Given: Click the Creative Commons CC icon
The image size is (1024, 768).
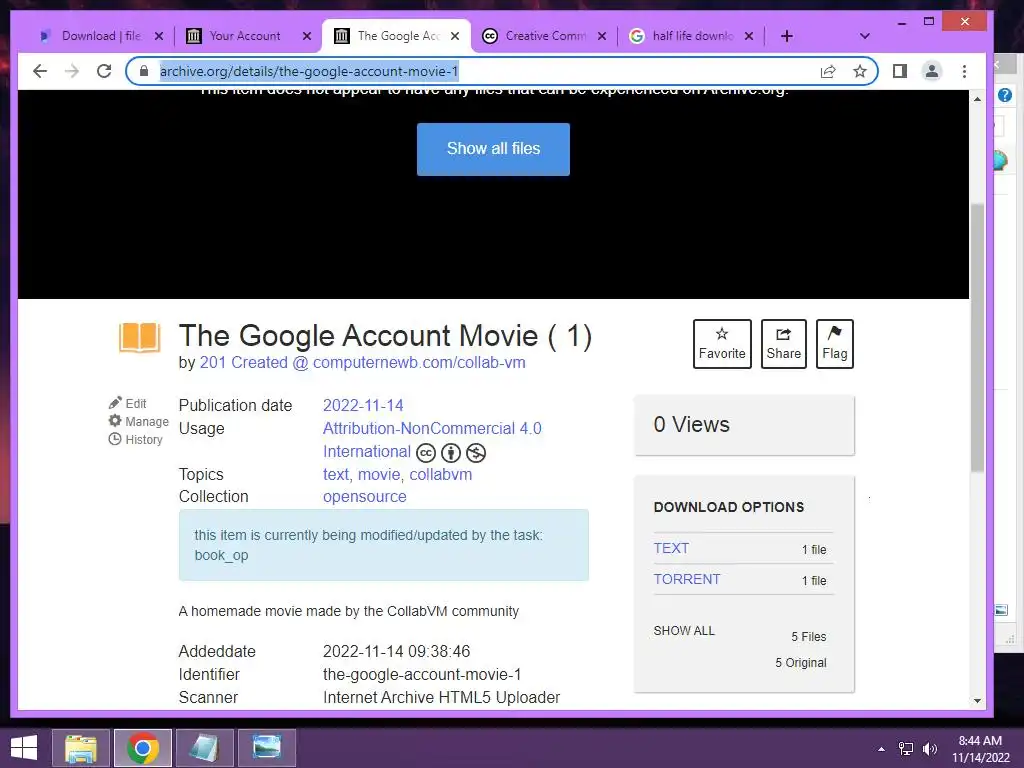Looking at the screenshot, I should pyautogui.click(x=426, y=453).
